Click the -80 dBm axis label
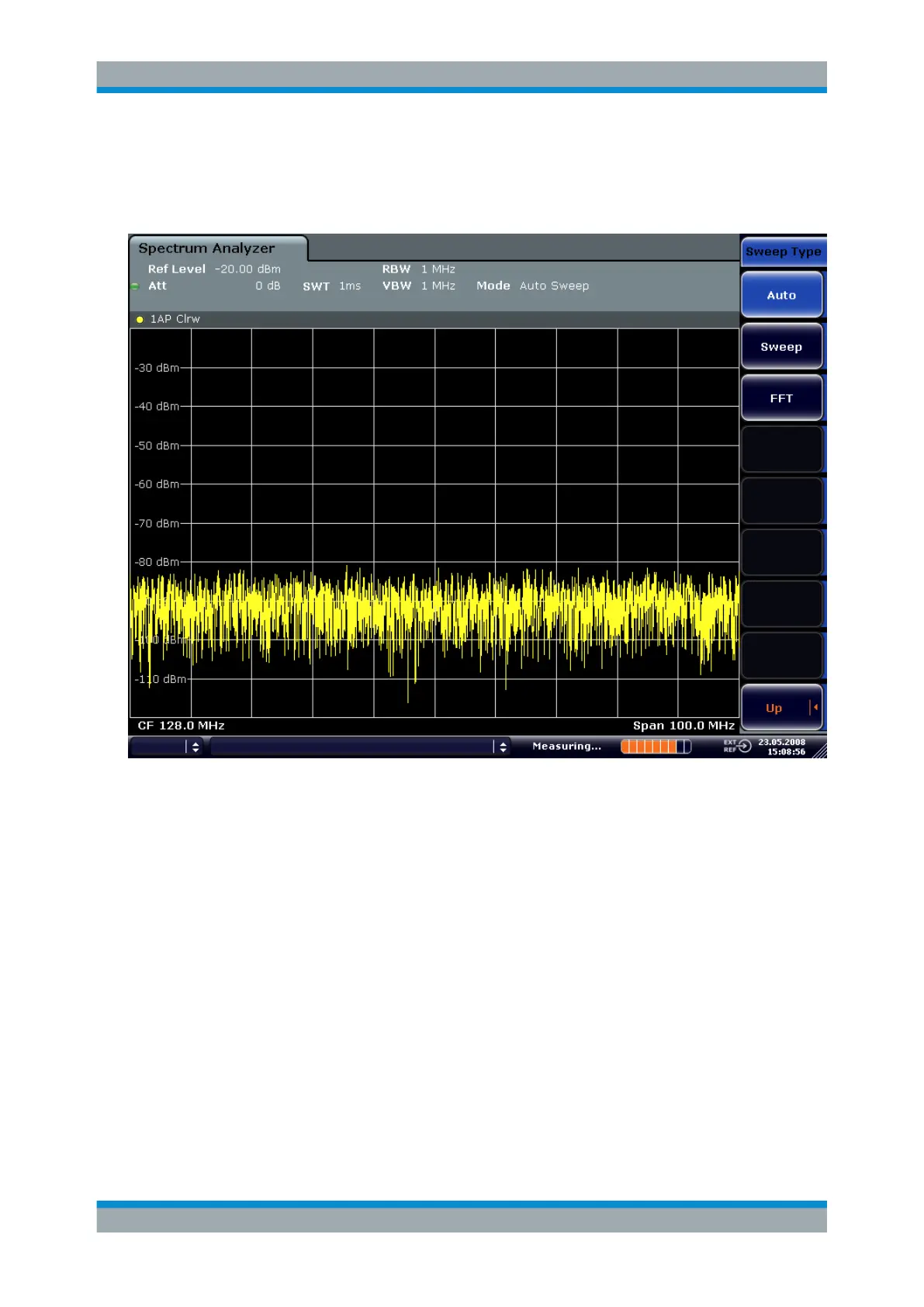This screenshot has height=1307, width=924. 157,562
